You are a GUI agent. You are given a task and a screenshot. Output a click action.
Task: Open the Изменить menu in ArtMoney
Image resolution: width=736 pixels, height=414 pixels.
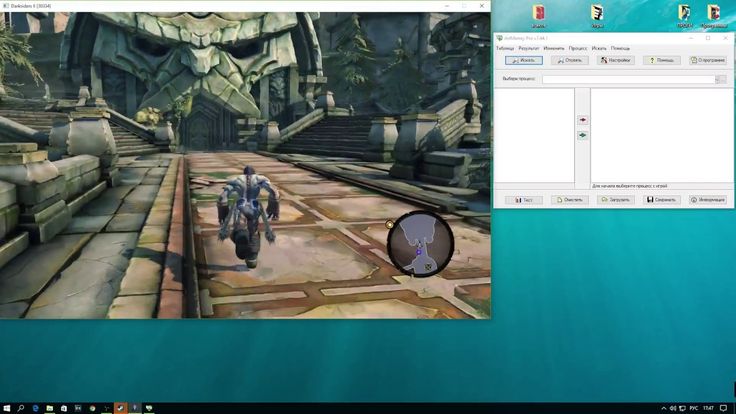pos(554,48)
